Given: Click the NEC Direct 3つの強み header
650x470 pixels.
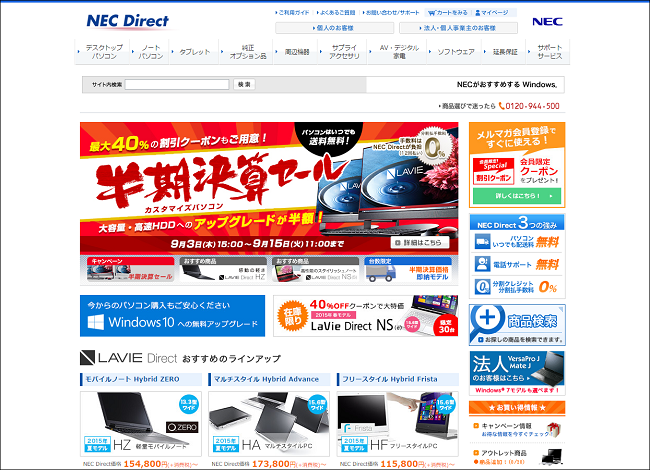Looking at the screenshot, I should [517, 223].
